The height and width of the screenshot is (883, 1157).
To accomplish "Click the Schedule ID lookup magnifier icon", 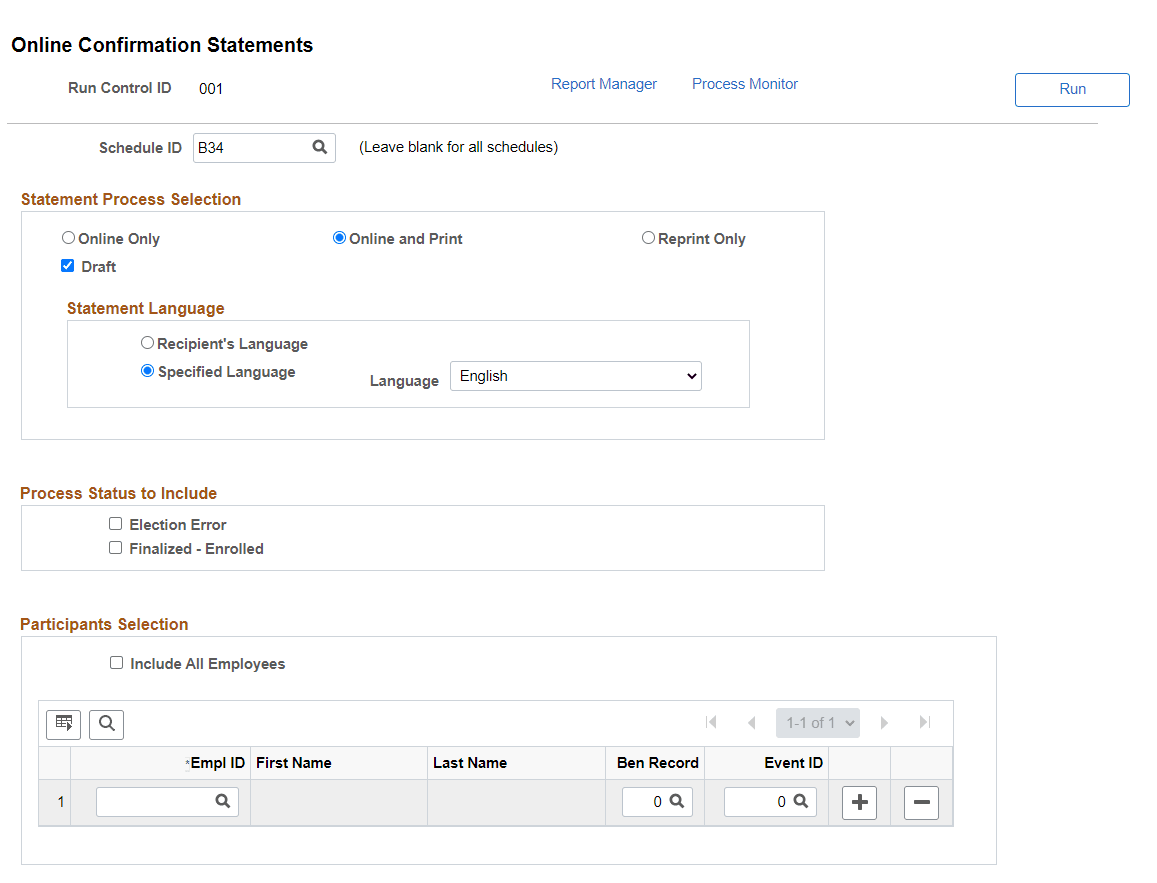I will [x=320, y=147].
